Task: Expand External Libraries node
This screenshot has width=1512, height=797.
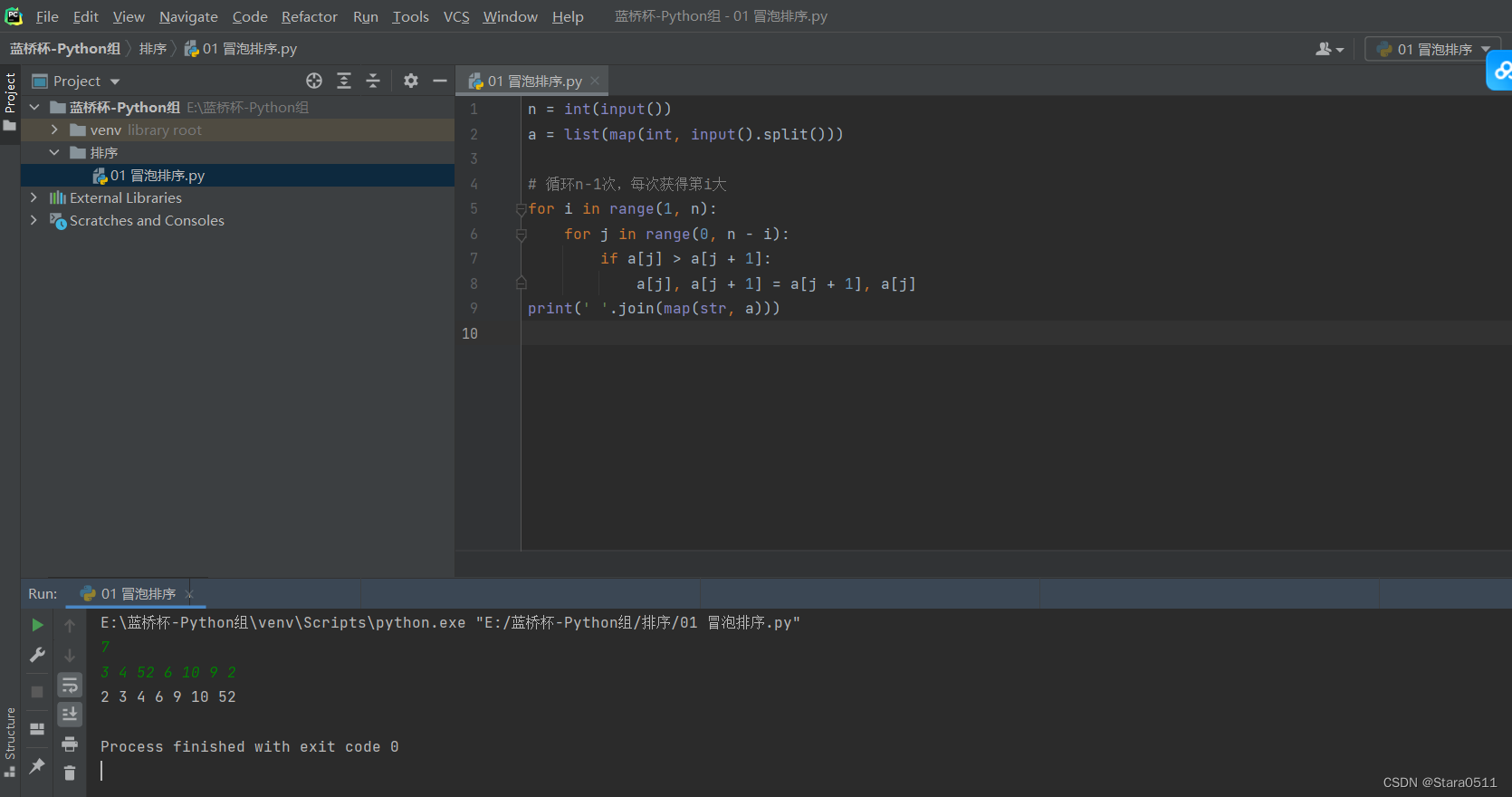Action: coord(34,197)
